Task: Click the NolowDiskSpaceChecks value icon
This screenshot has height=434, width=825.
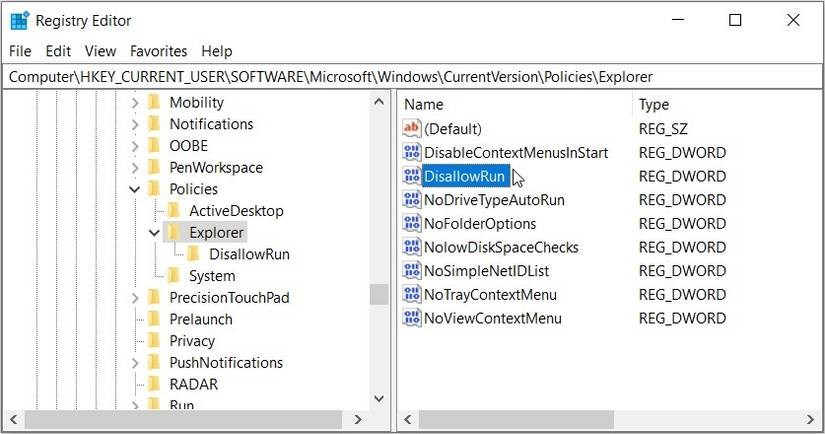Action: pyautogui.click(x=412, y=247)
